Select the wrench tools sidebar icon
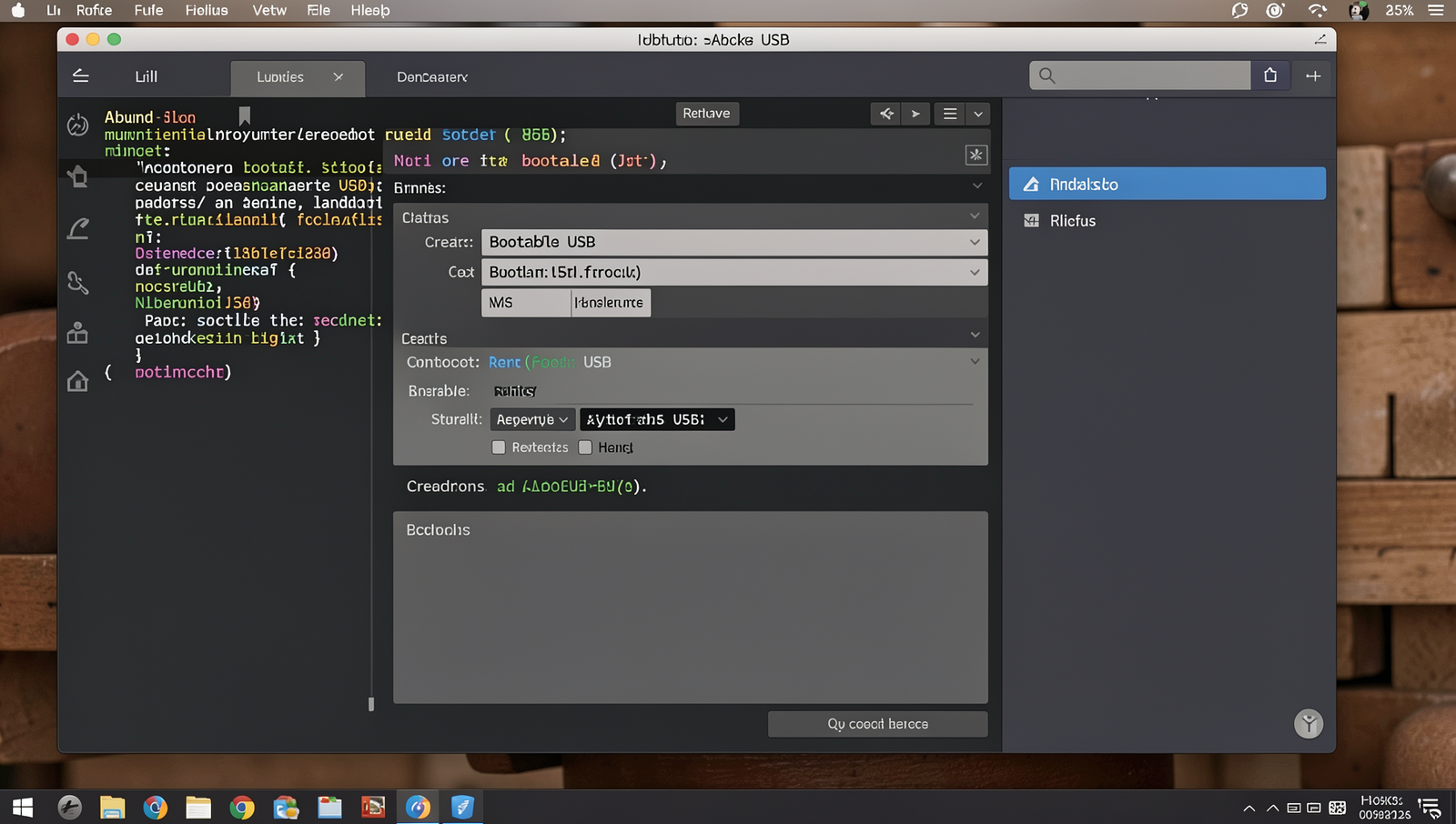 point(78,283)
